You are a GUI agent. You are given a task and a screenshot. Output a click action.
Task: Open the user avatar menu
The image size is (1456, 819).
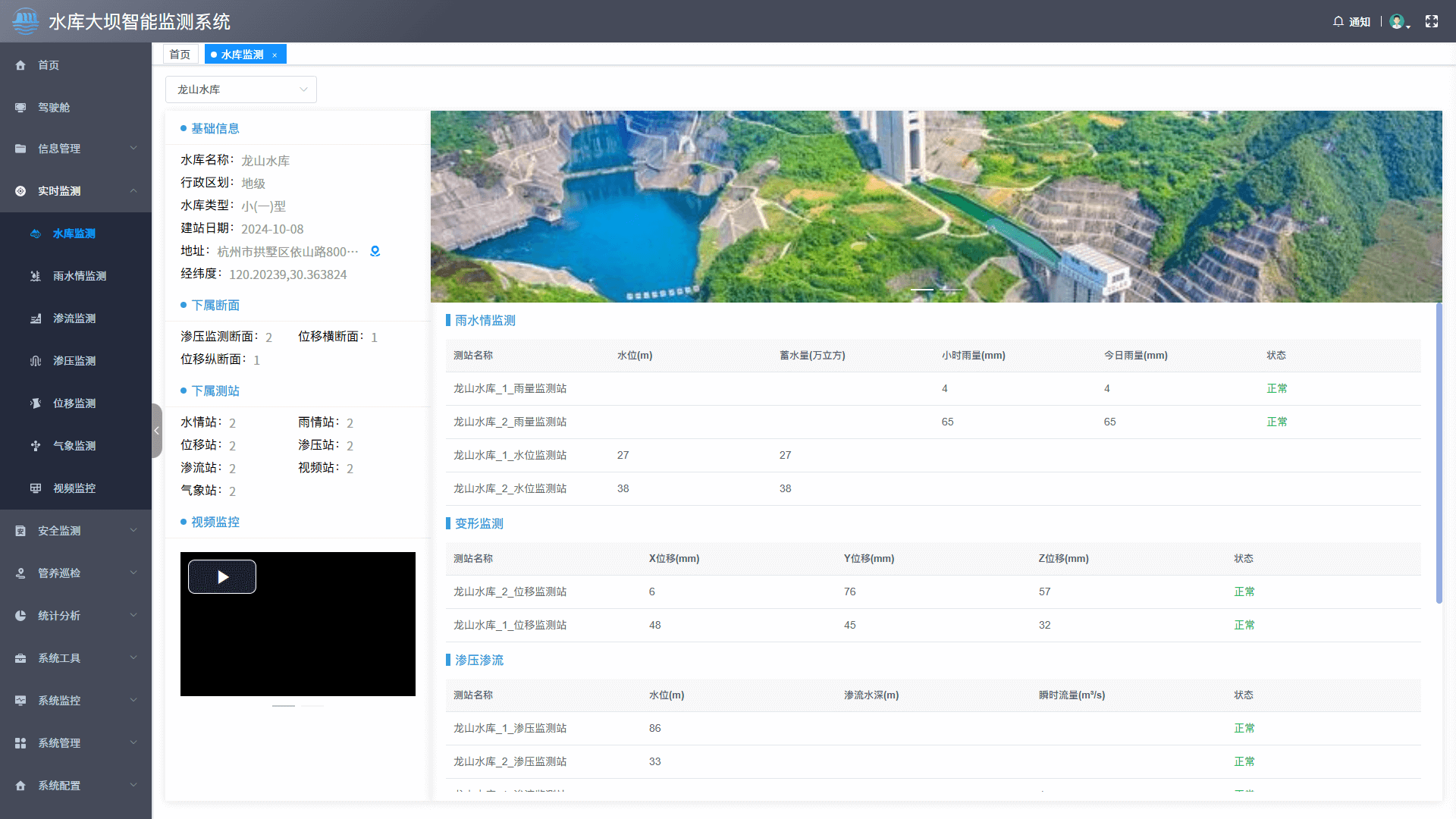1398,21
